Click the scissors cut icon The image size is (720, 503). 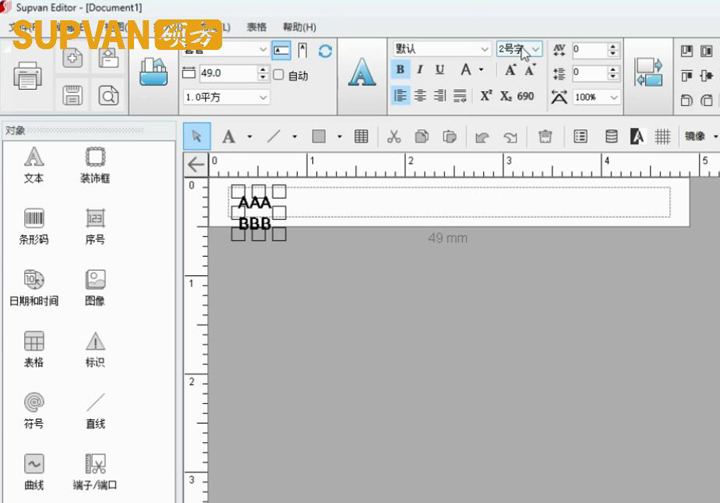(394, 137)
